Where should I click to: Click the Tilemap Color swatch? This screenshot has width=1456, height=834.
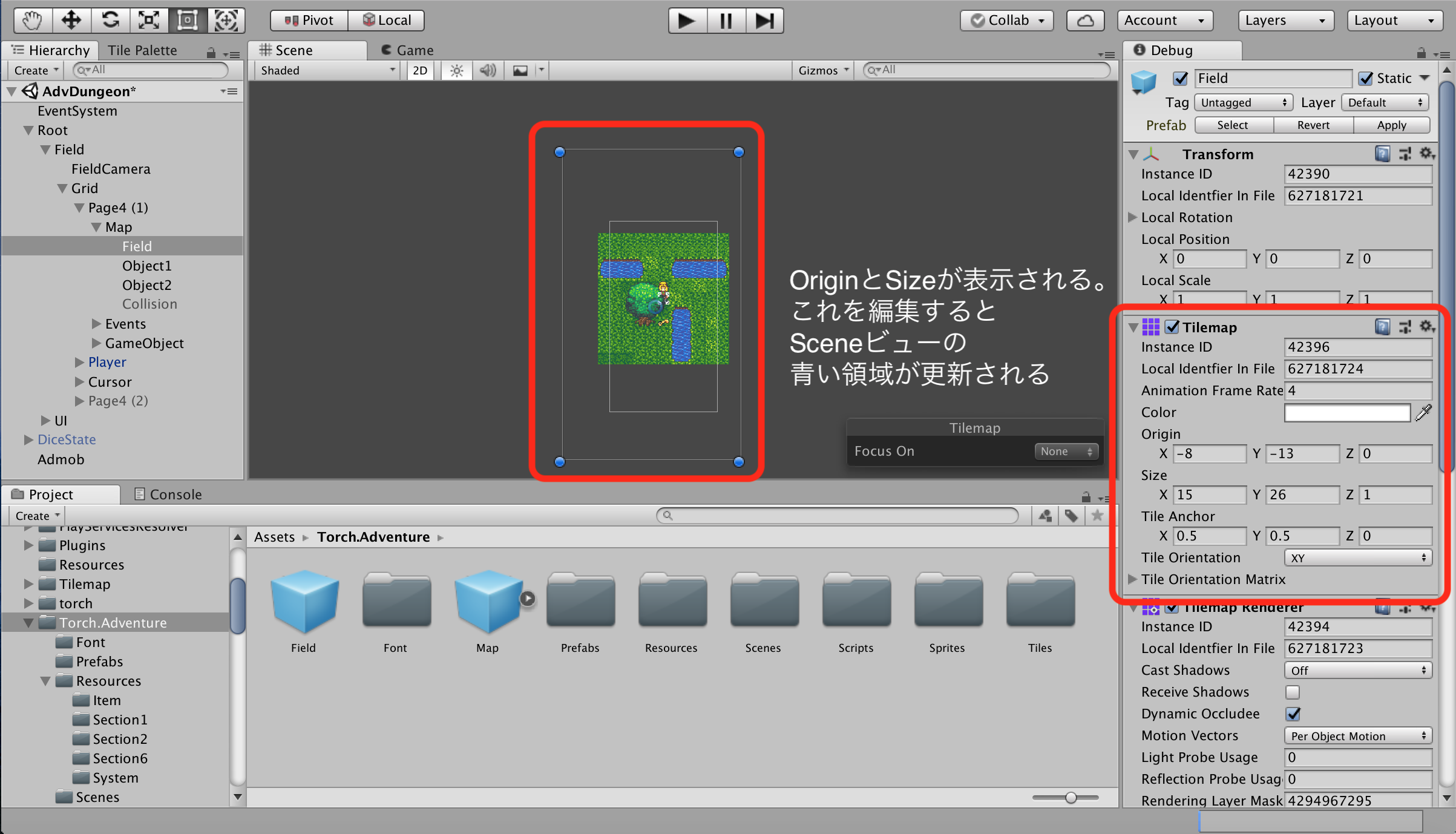point(1348,413)
